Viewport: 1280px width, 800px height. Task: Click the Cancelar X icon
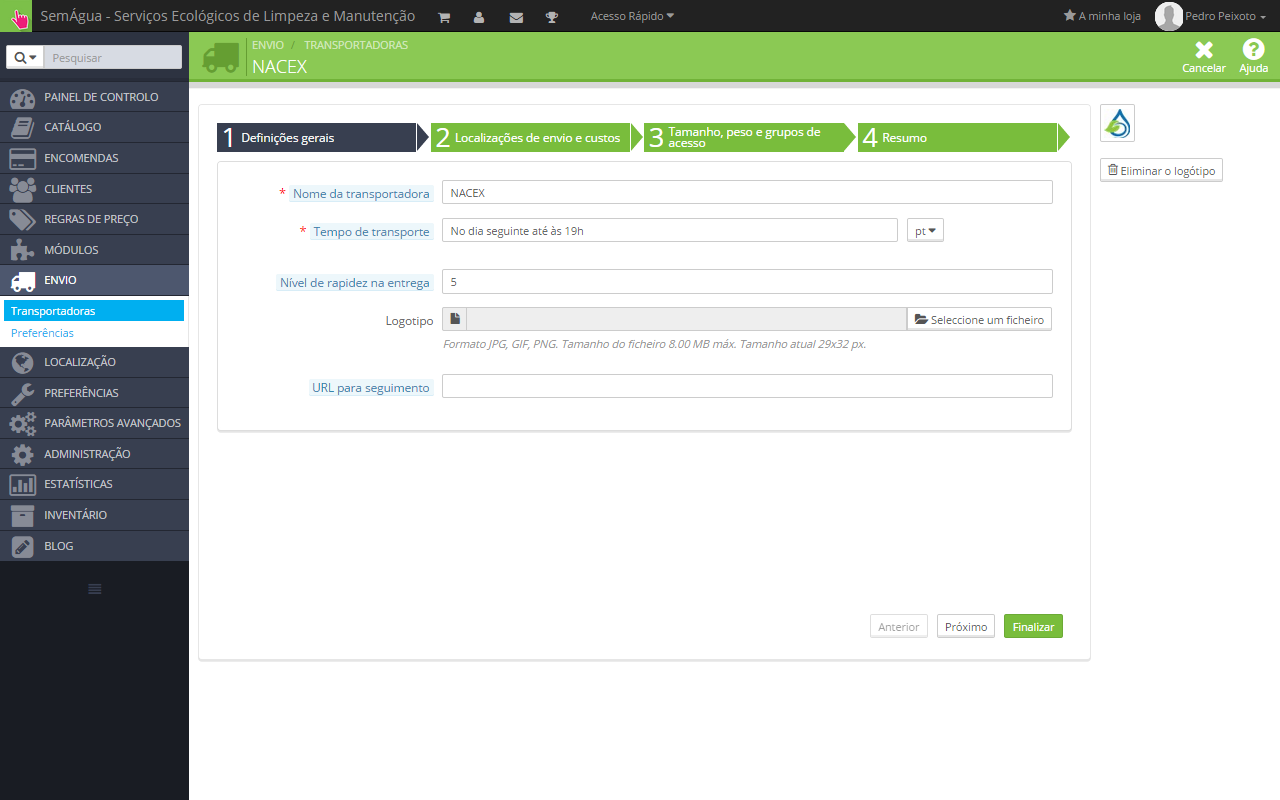(x=1204, y=50)
